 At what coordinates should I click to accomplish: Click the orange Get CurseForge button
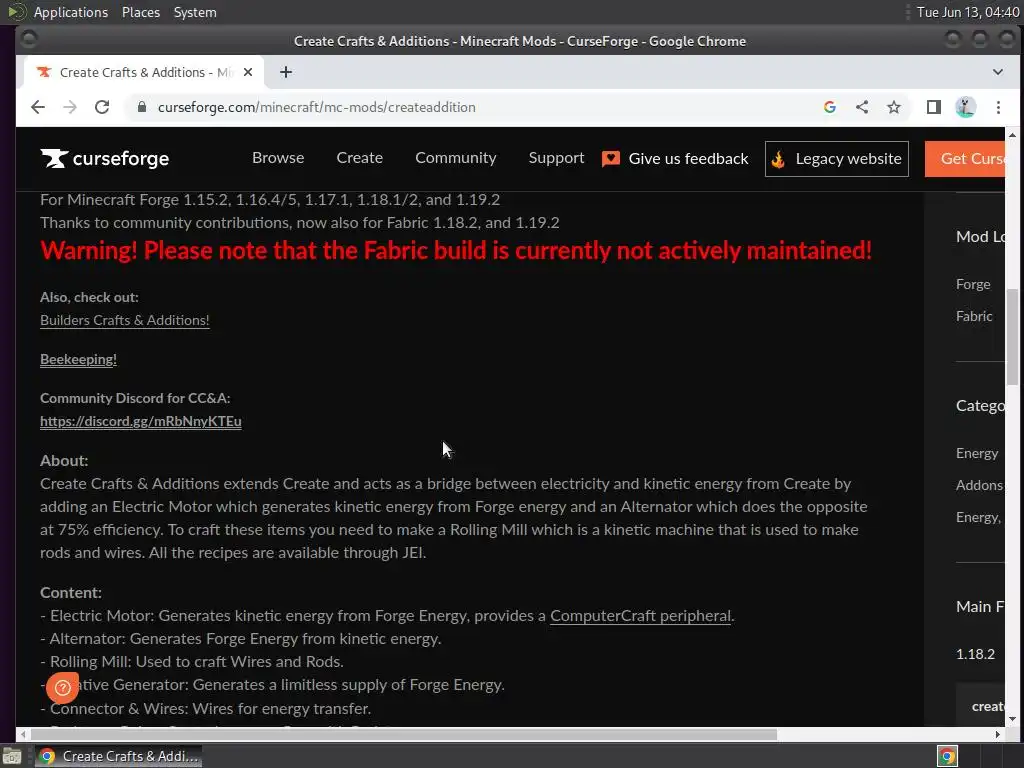tap(965, 159)
